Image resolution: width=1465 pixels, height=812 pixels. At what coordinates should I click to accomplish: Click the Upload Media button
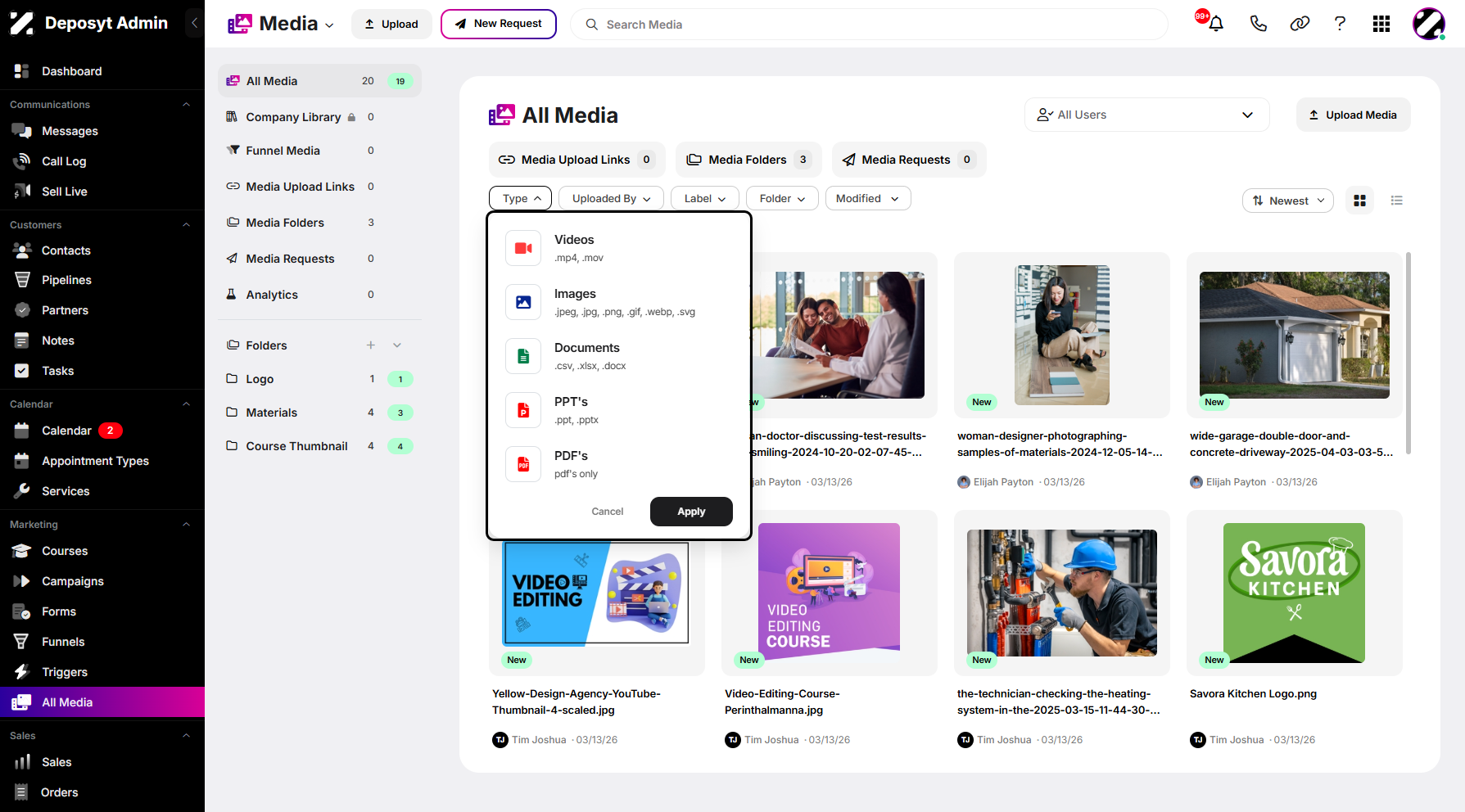(x=1353, y=115)
